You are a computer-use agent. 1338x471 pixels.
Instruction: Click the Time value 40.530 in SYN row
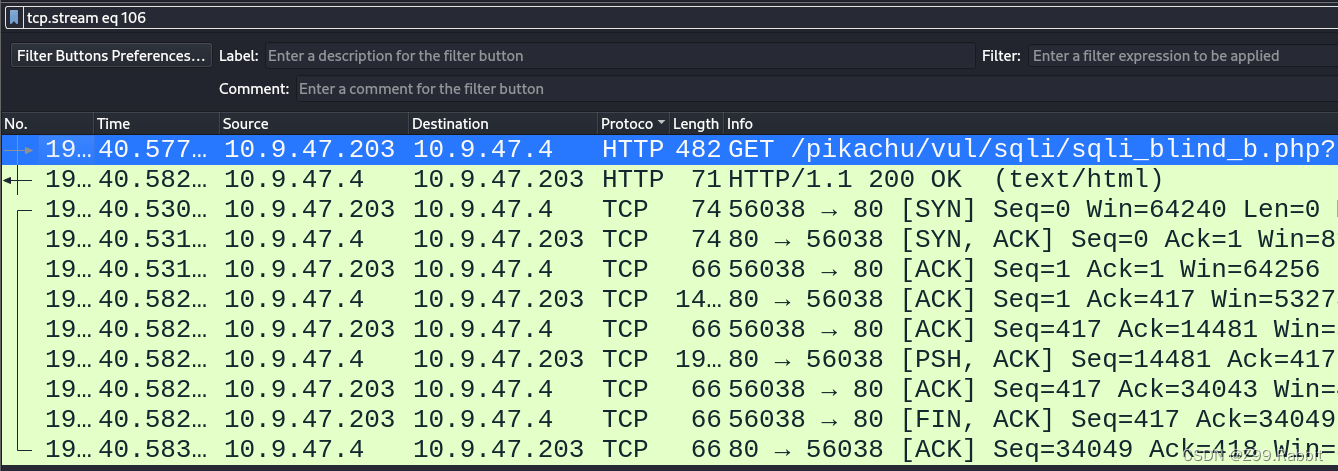coord(154,210)
